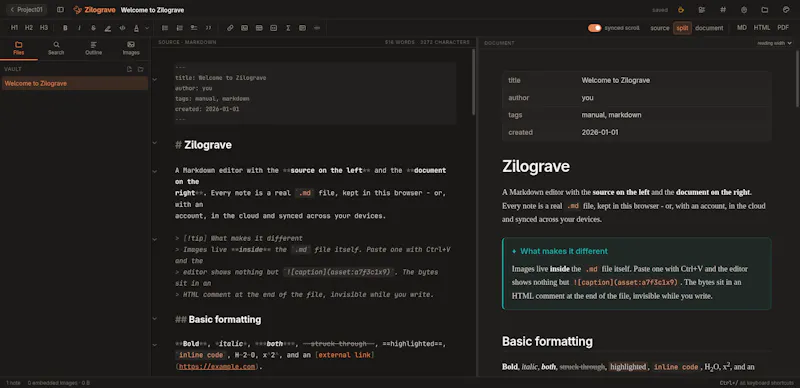Screen dimensions: 800x388
Task: Click the source pane scrollbar
Action: (473, 82)
